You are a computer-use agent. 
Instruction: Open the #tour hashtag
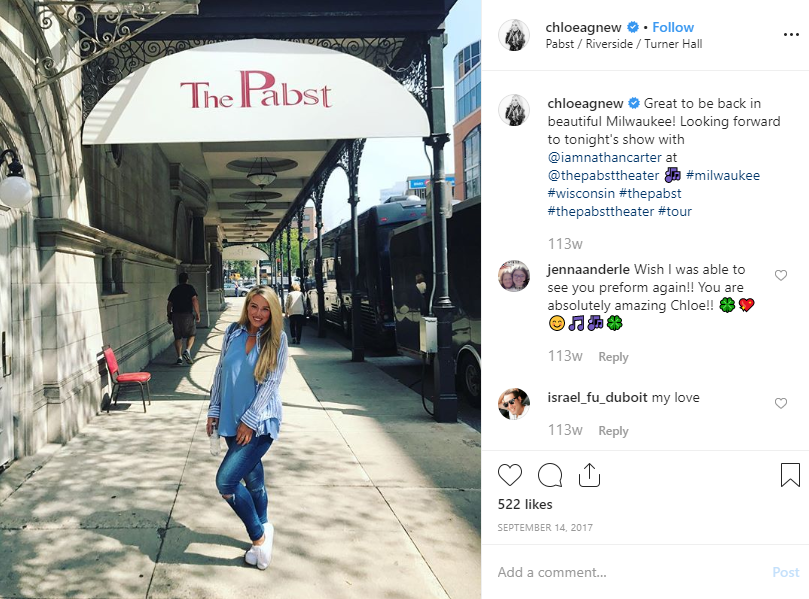pos(675,212)
